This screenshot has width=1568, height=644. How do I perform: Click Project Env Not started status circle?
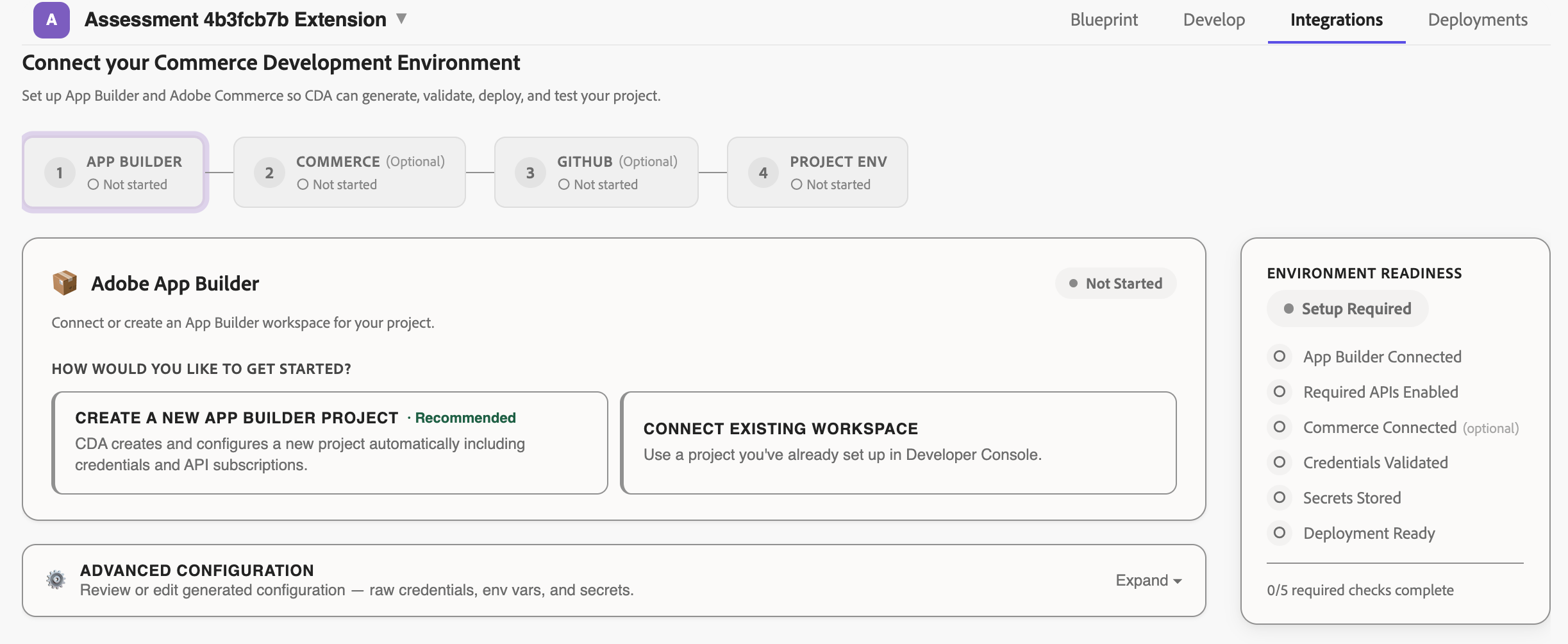[x=797, y=185]
